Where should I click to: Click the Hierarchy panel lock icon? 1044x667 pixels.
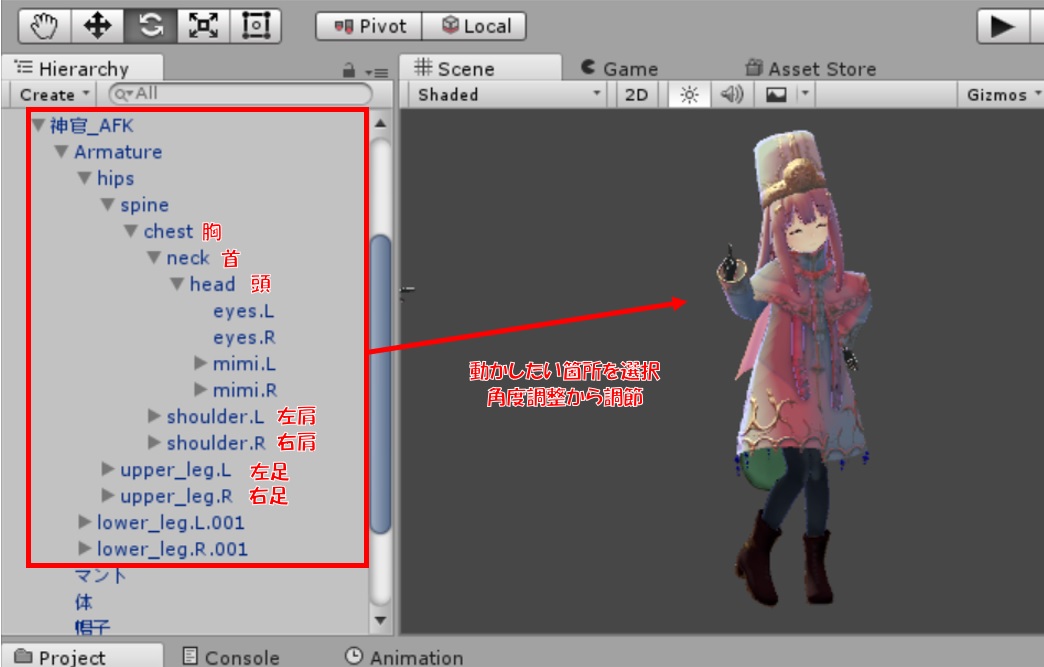pos(349,71)
